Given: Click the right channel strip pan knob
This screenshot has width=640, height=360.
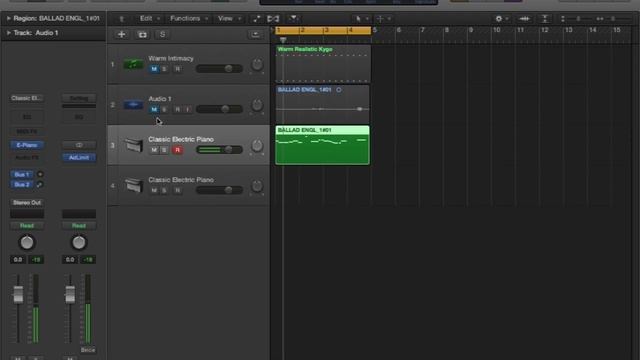Looking at the screenshot, I should pyautogui.click(x=79, y=242).
